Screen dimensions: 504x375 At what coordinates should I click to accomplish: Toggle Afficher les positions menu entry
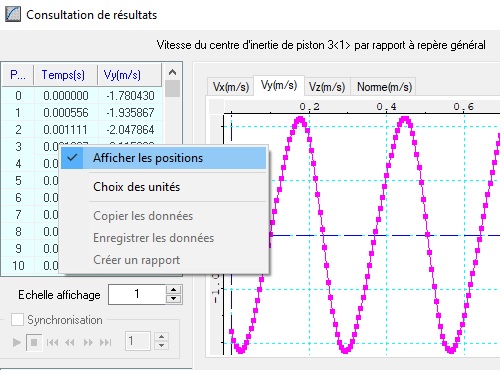164,158
